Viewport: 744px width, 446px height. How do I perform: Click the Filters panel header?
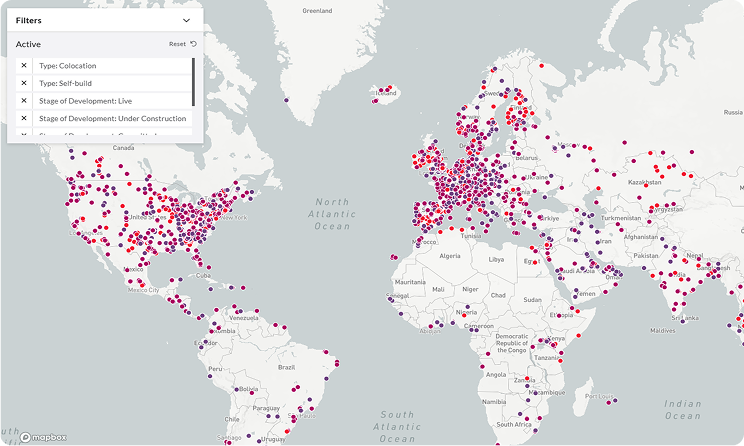105,20
